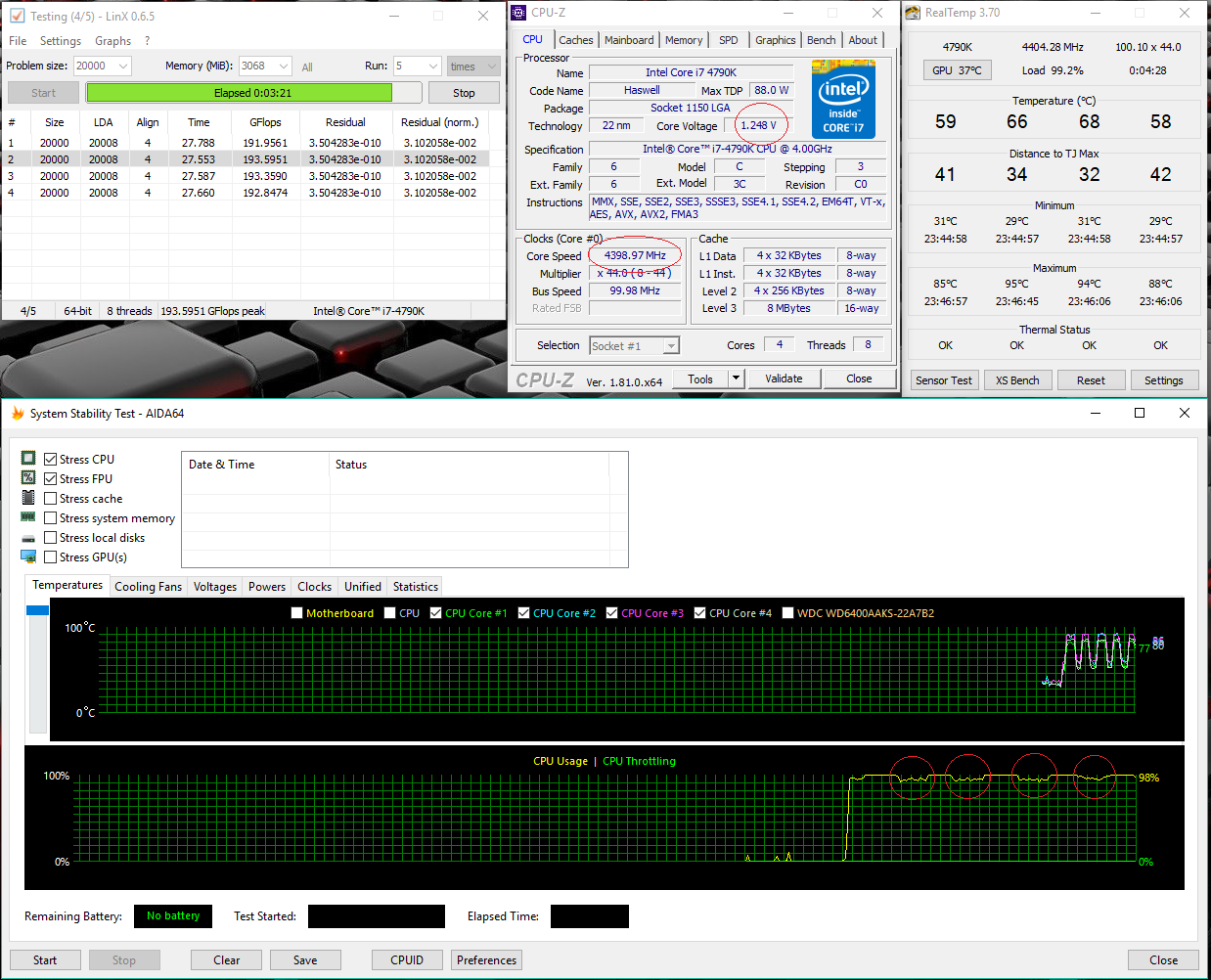Uncheck the CPU Core #3 graph checkbox
Screen dimensions: 1211x980
click(x=612, y=613)
